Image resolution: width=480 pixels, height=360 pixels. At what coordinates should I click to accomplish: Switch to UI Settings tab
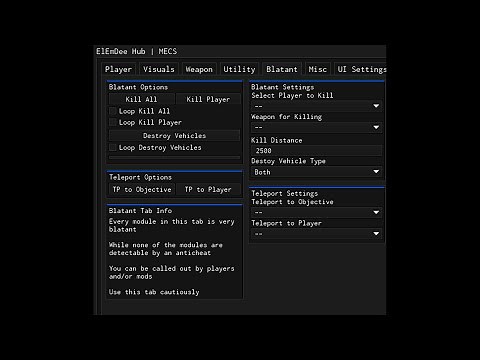(361, 69)
